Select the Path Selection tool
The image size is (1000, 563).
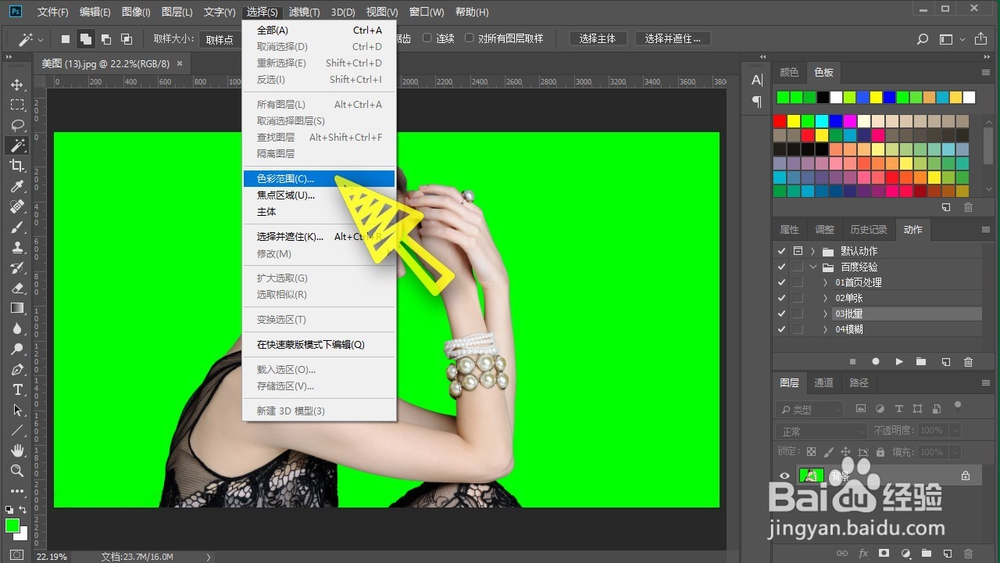tap(17, 410)
